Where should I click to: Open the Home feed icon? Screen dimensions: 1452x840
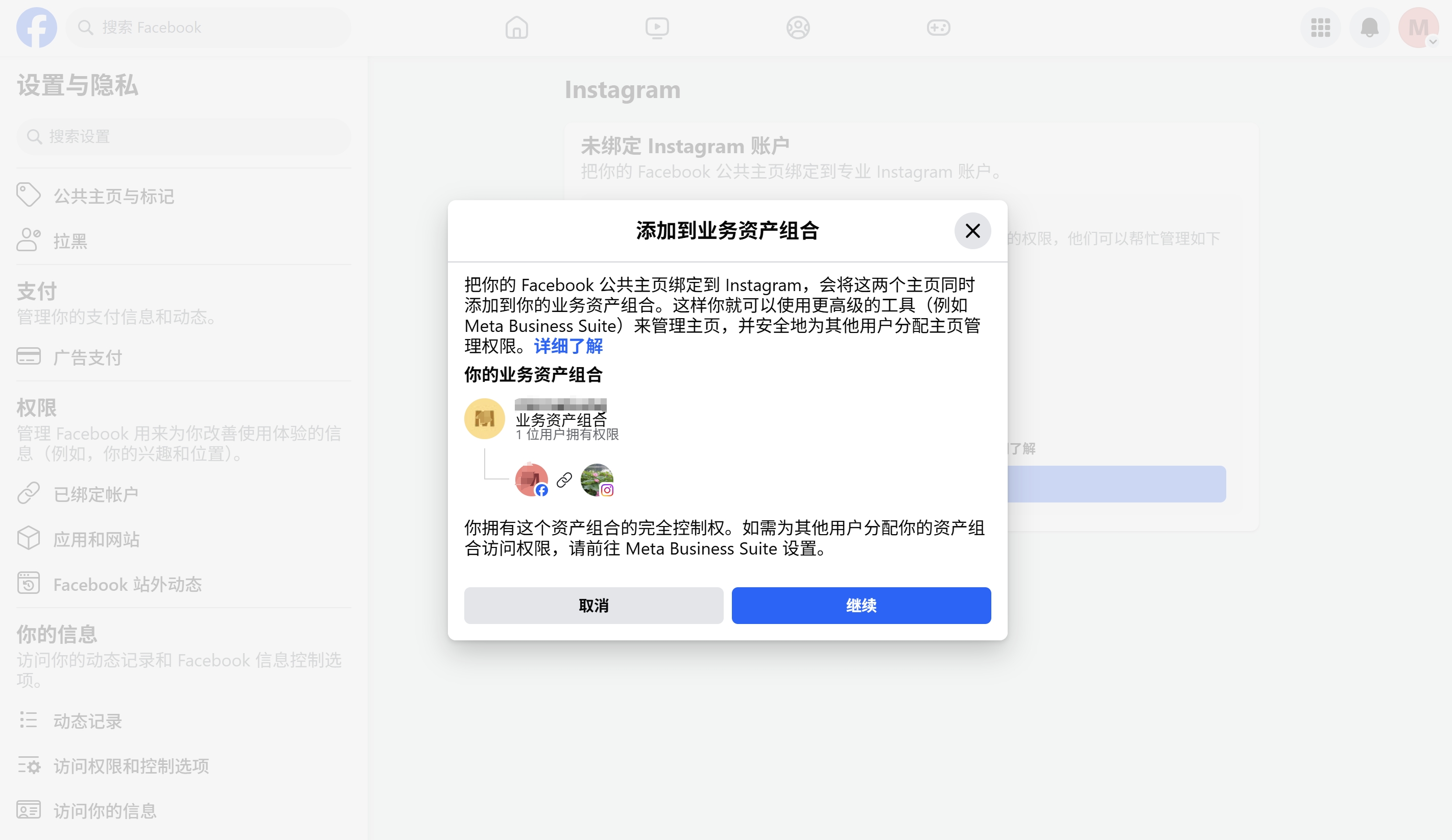[x=516, y=27]
